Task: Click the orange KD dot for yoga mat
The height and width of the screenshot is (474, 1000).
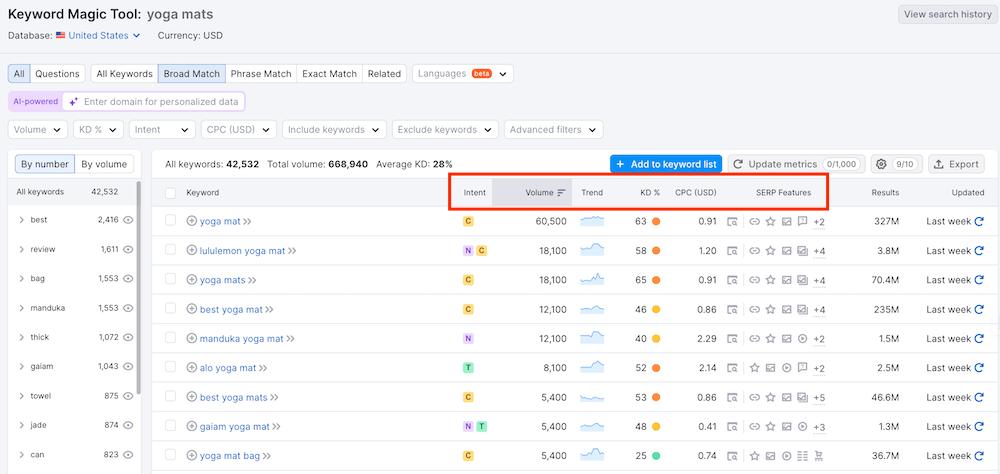Action: point(656,222)
